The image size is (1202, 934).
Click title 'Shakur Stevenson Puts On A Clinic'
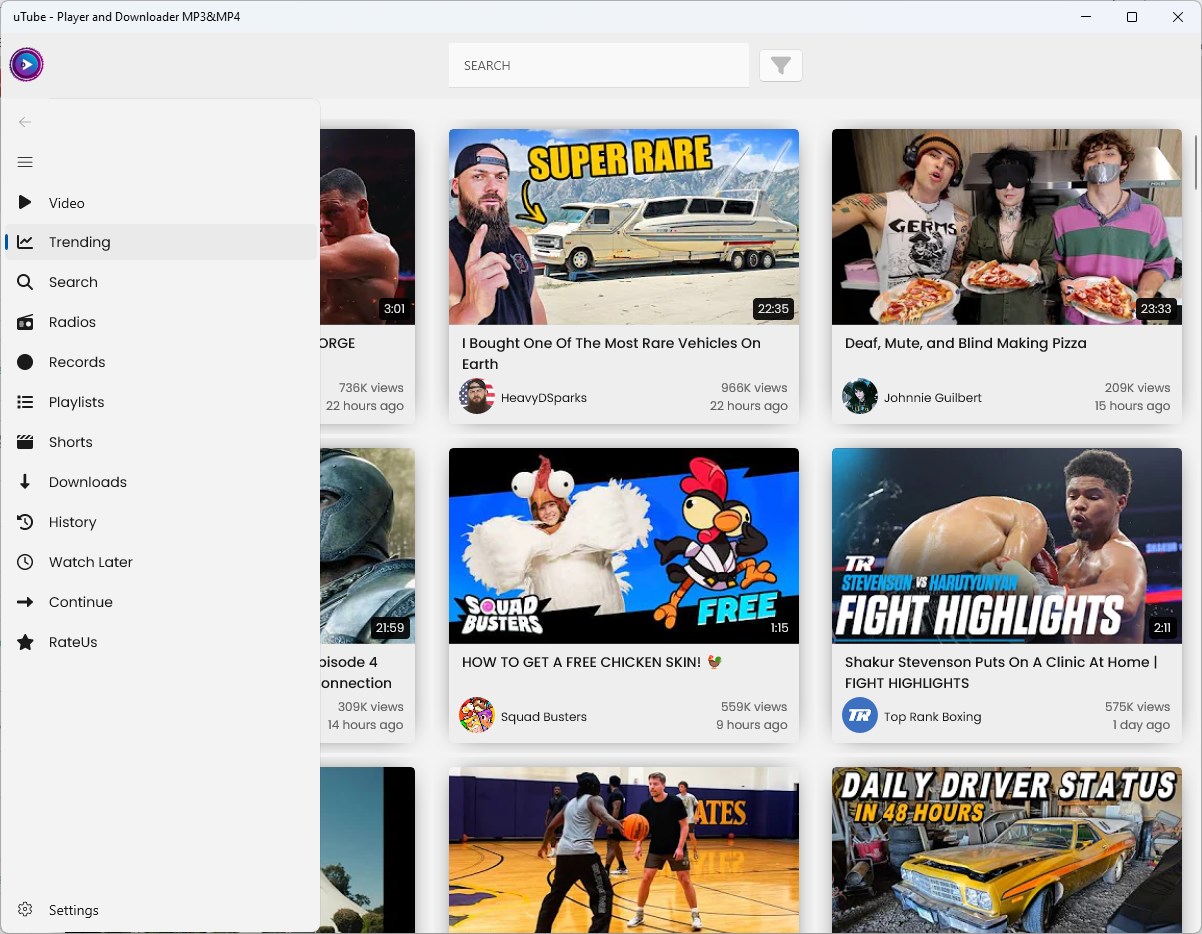click(1001, 672)
